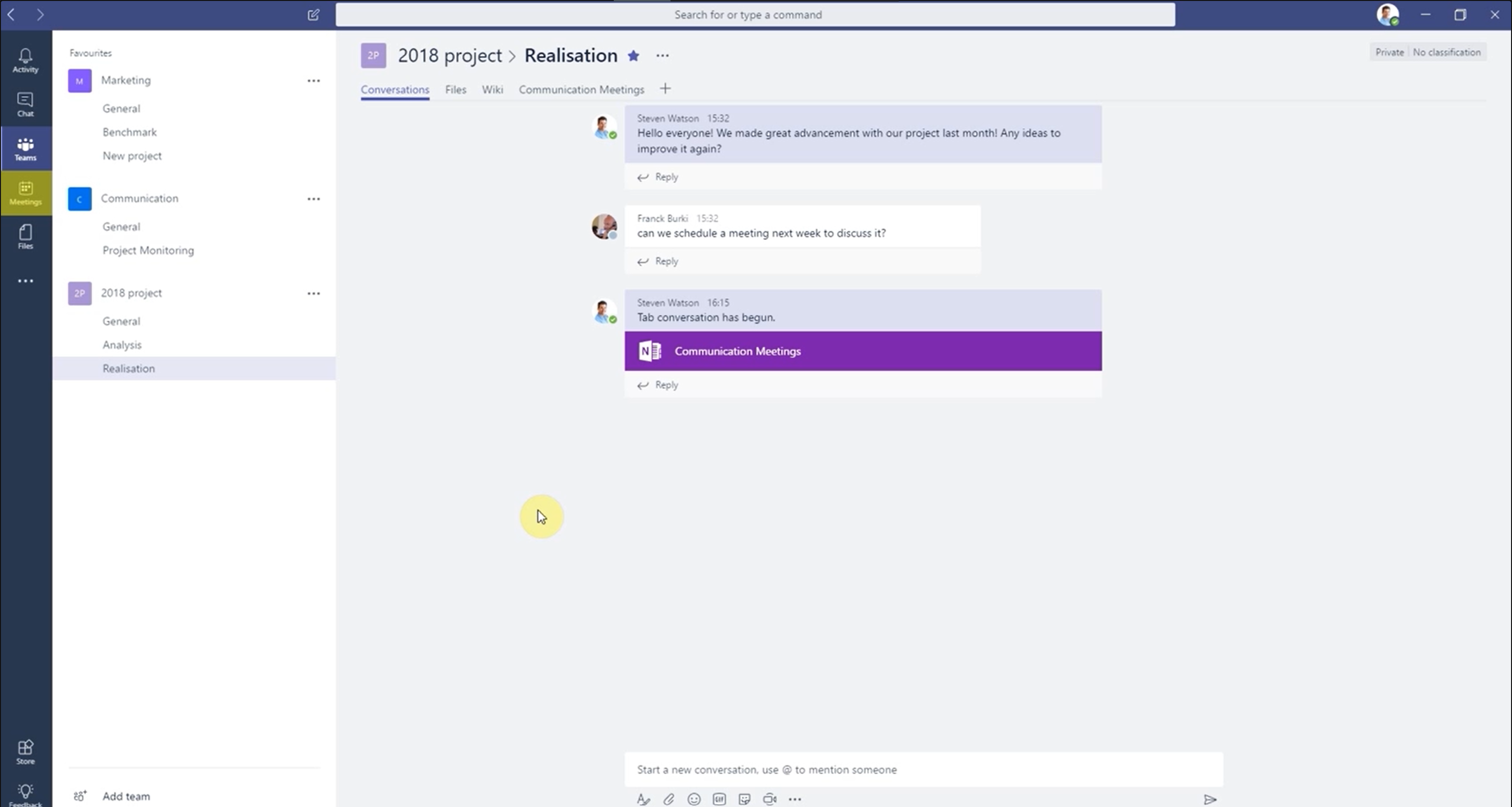Viewport: 1512px width, 807px height.
Task: Open the GIF picker
Action: [x=719, y=799]
